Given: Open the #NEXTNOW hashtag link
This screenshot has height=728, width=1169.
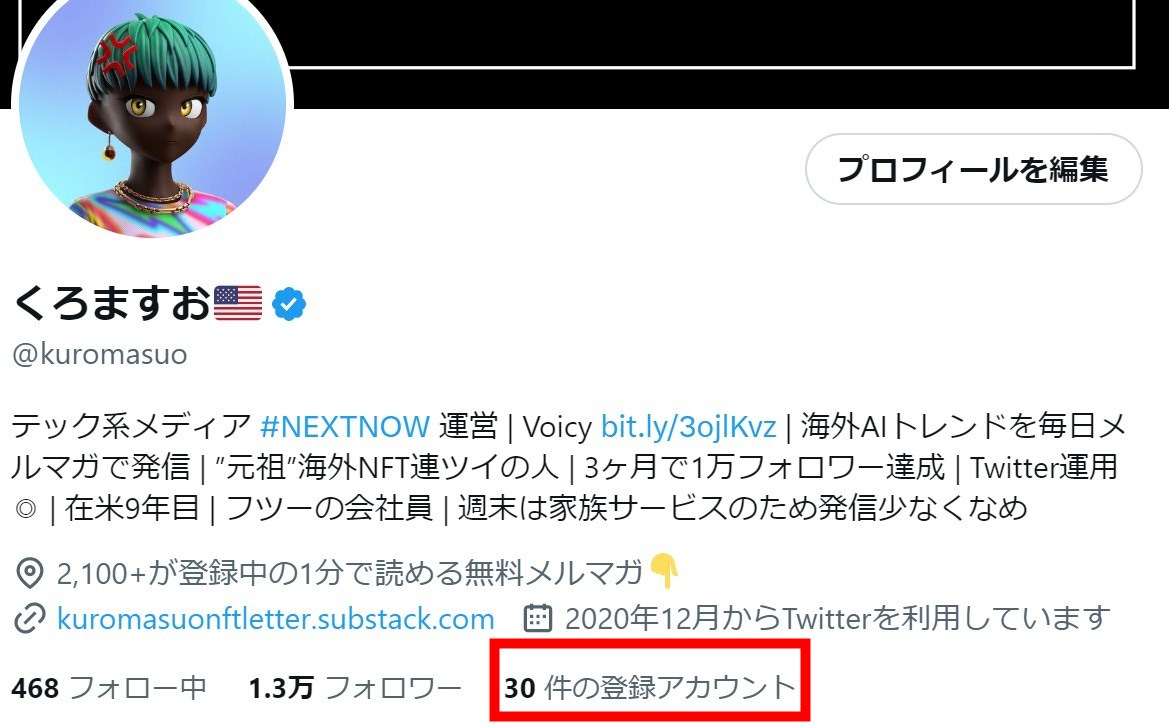Looking at the screenshot, I should (344, 427).
